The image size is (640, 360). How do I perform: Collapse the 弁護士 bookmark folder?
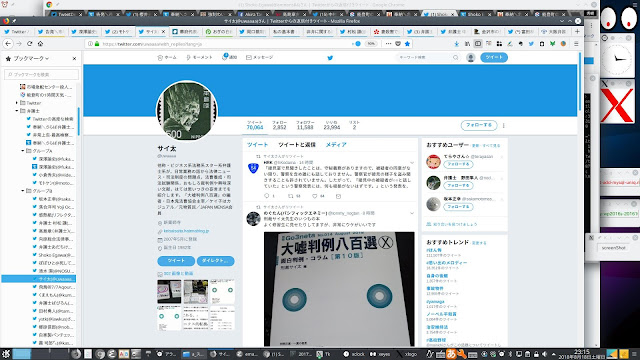(17, 111)
